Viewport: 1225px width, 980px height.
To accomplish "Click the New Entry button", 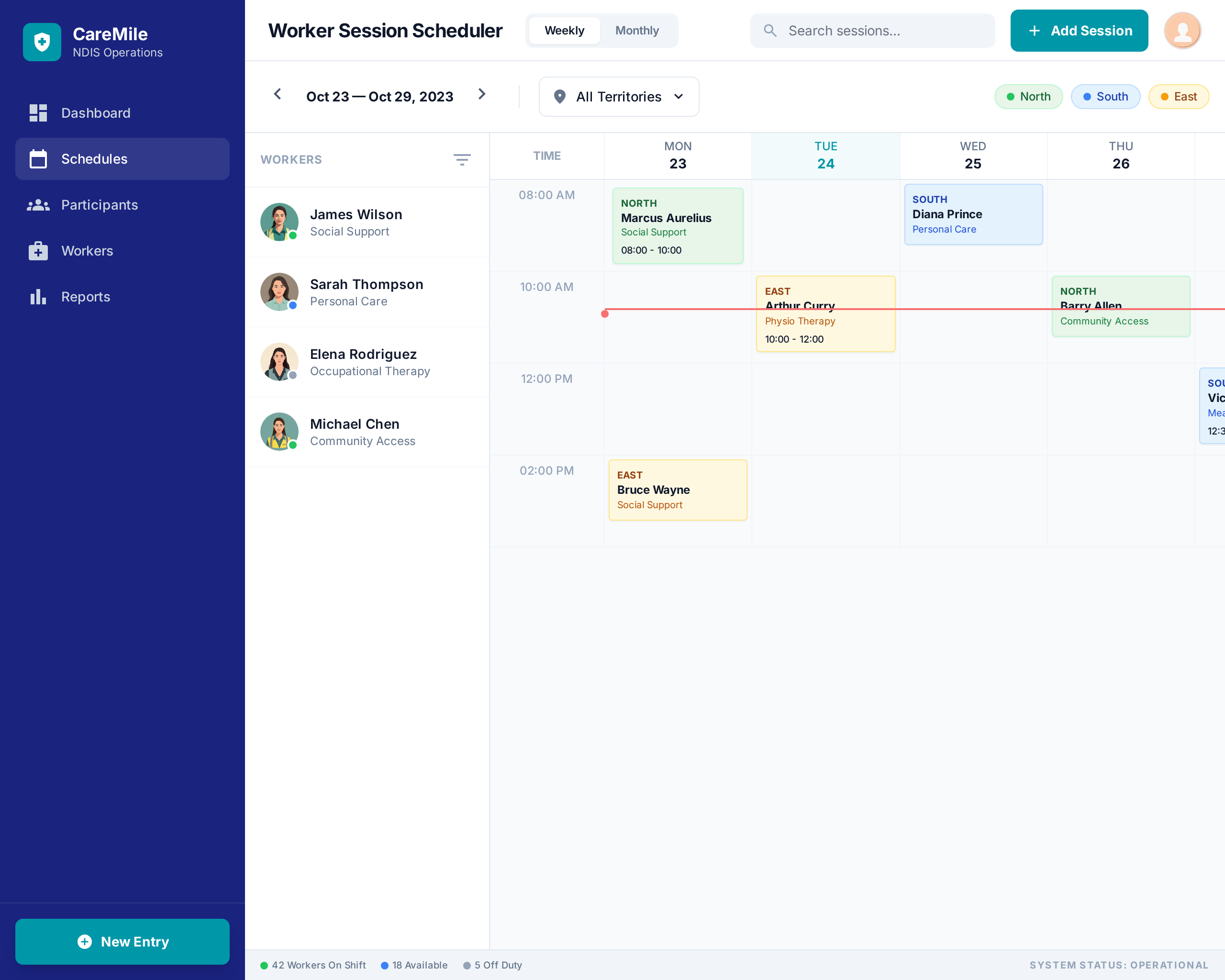I will click(x=122, y=941).
